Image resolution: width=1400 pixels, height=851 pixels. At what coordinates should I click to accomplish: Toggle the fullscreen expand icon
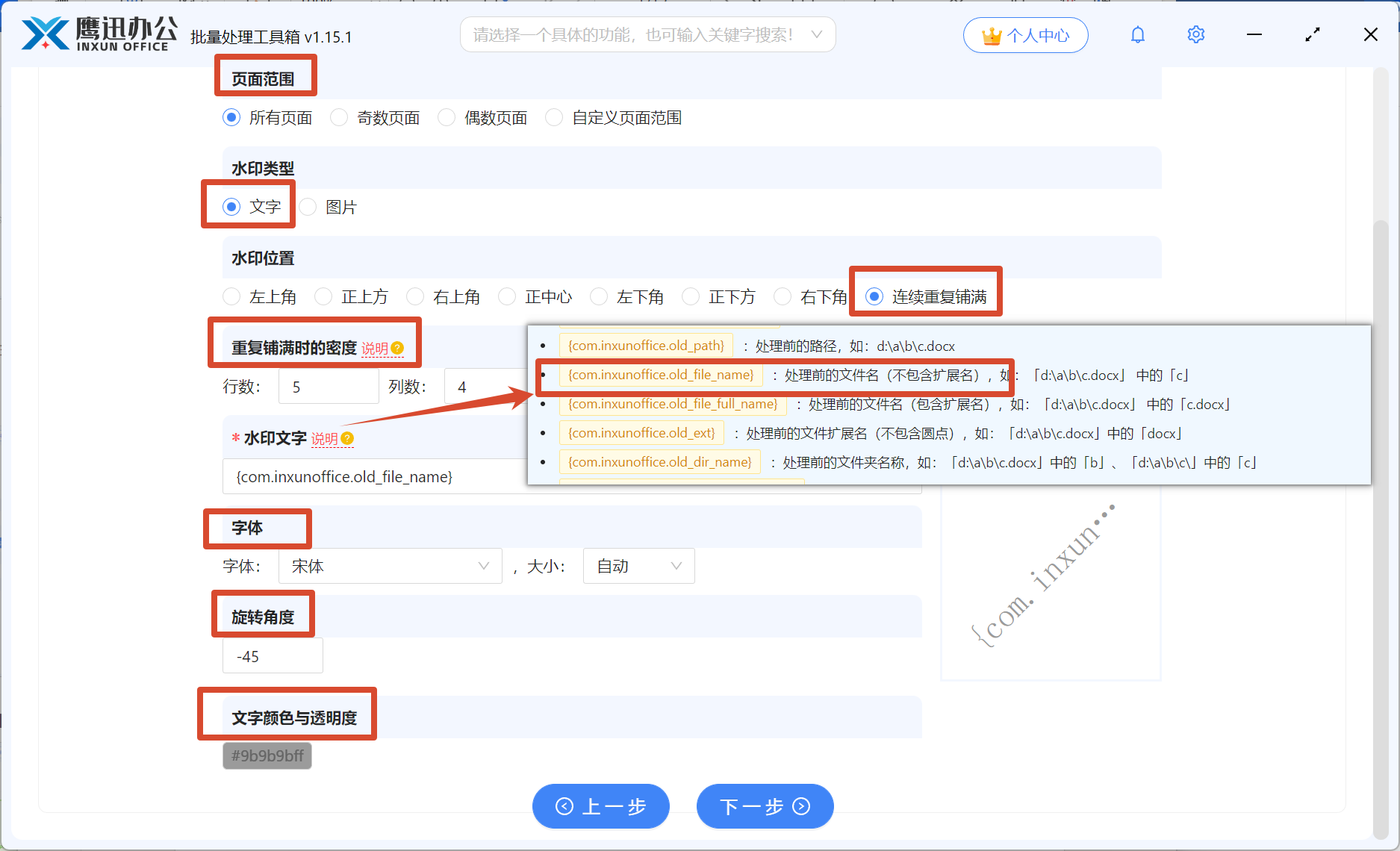[x=1312, y=35]
